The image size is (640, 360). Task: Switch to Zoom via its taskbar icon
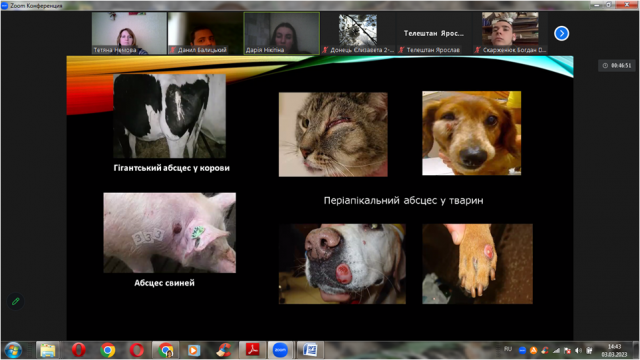coord(280,350)
